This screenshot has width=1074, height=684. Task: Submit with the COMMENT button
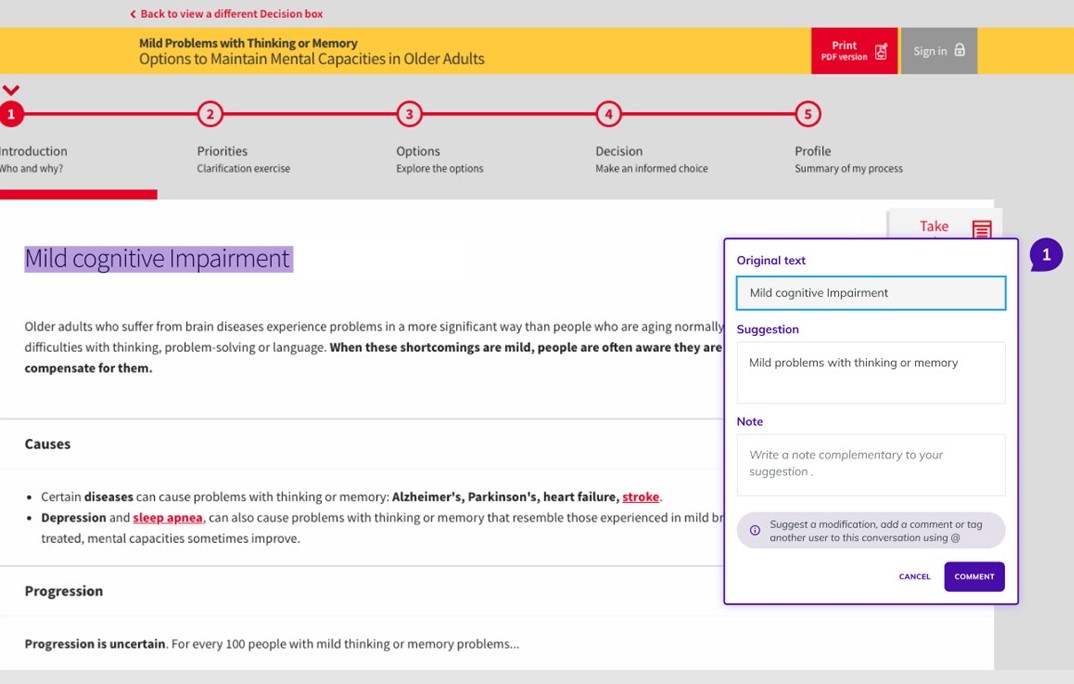974,577
